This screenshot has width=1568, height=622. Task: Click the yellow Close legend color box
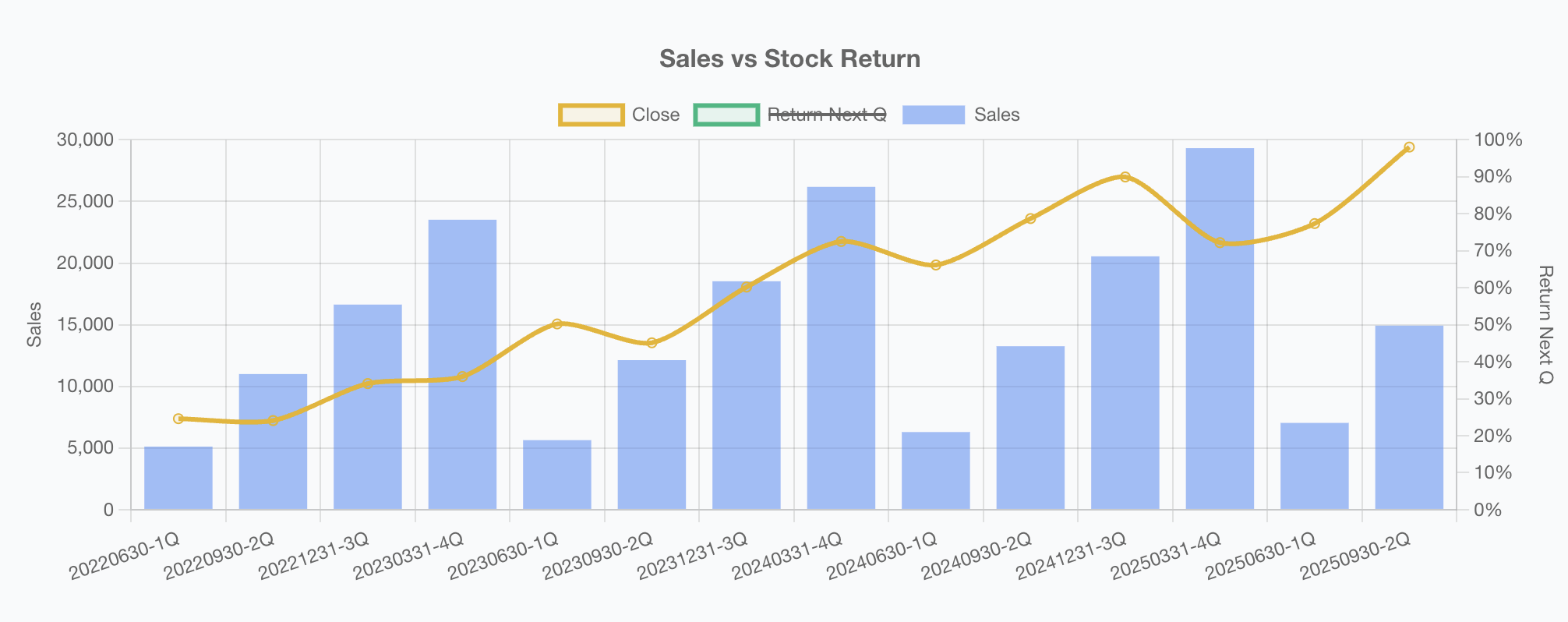[592, 115]
